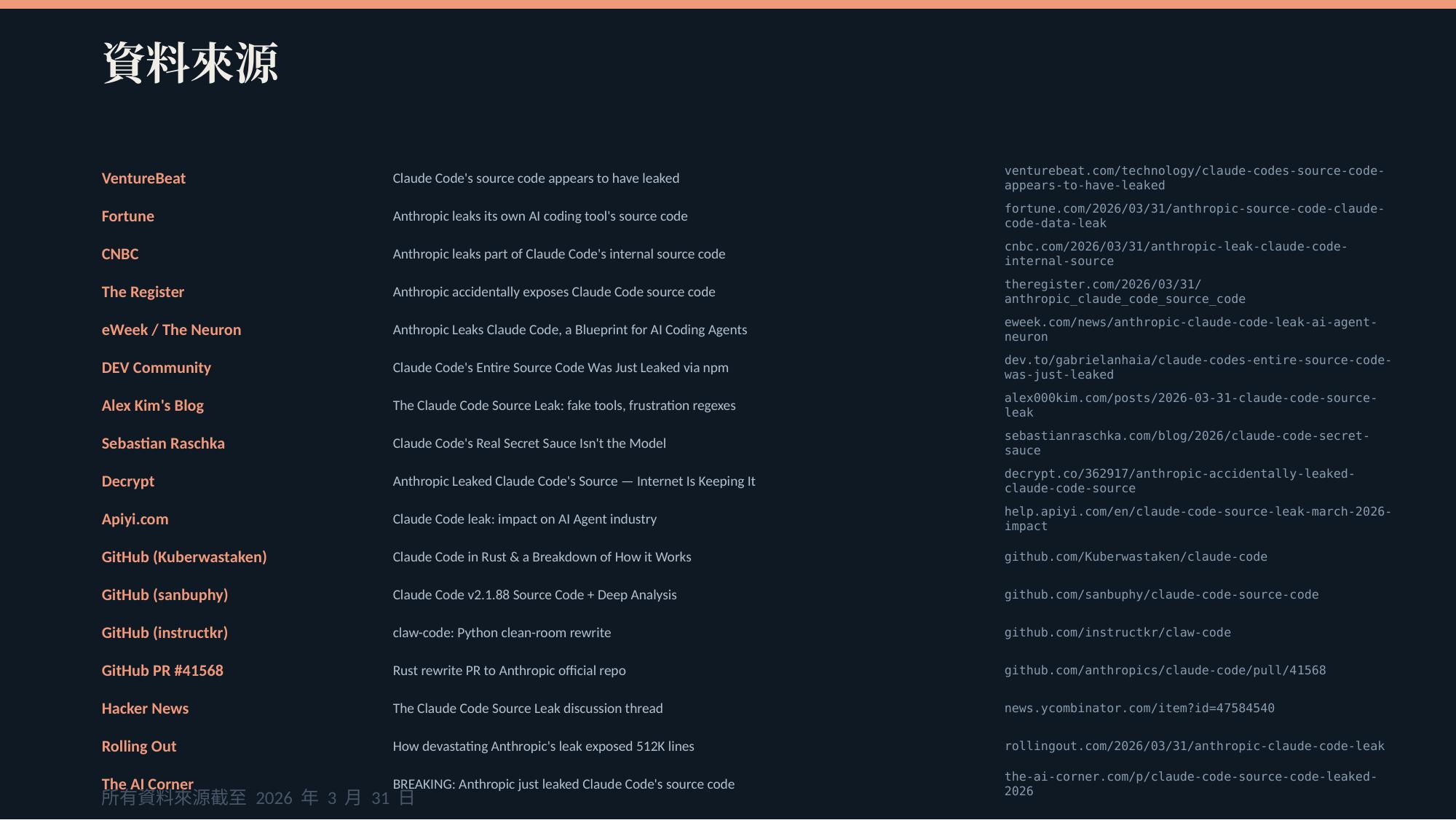1456x820 pixels.
Task: Open the decrypt.co 362917 URL
Action: [x=1179, y=481]
